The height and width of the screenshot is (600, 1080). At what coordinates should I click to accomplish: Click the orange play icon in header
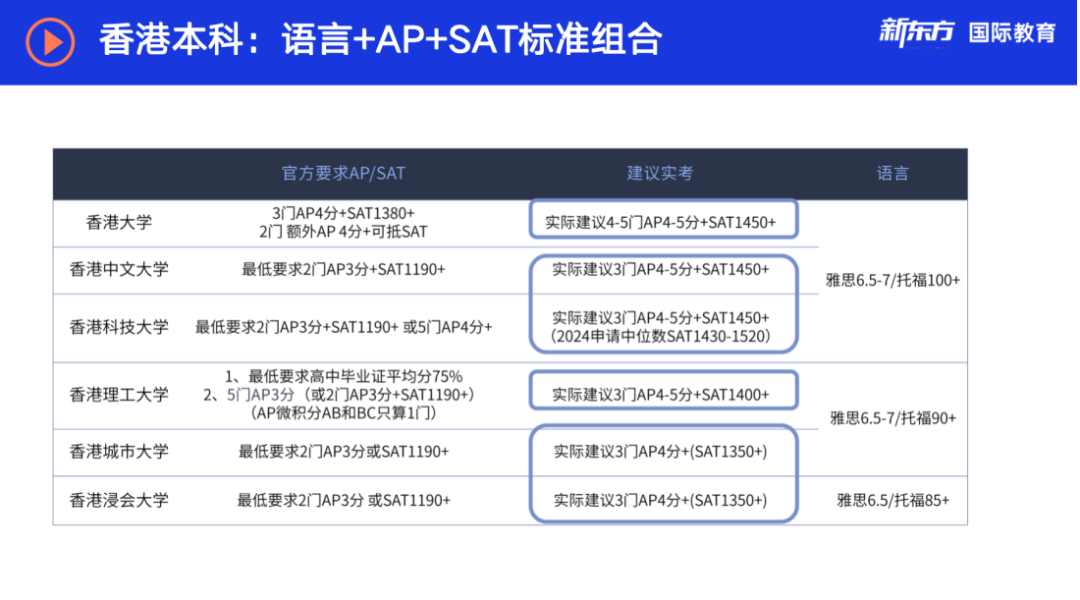50,41
